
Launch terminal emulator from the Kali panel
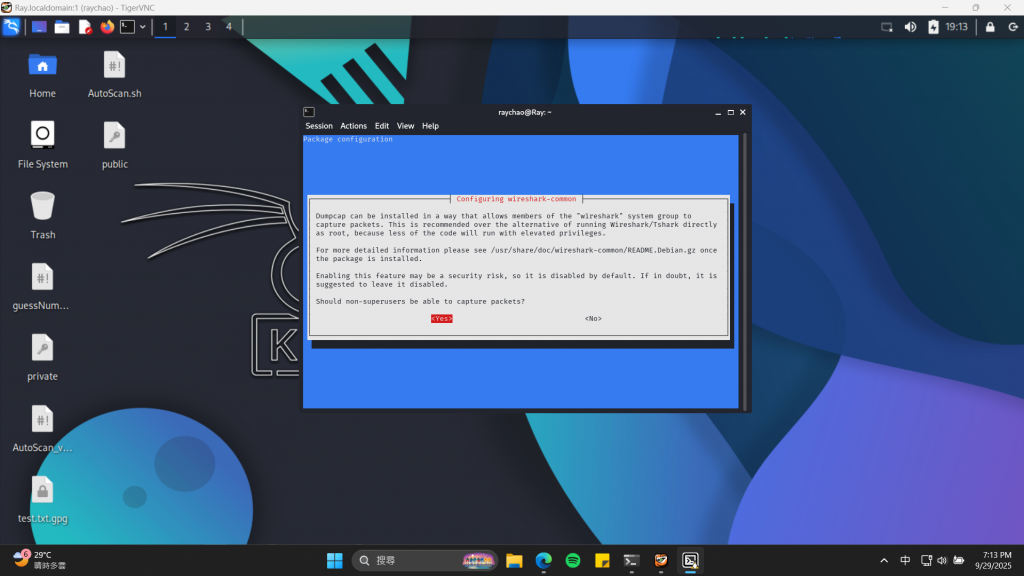coord(127,27)
